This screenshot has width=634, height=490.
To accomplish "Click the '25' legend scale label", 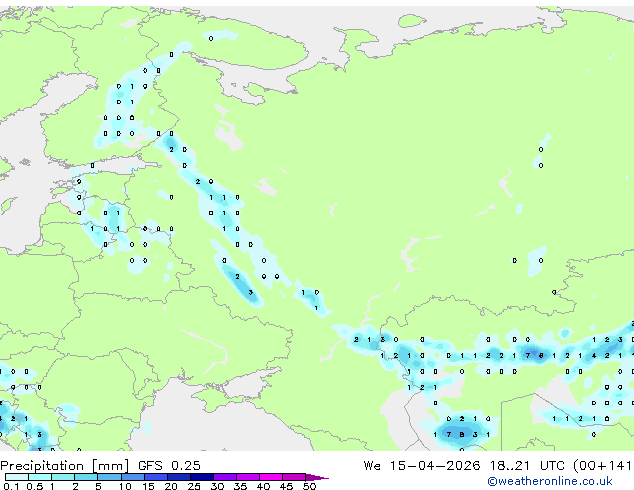I will (194, 486).
